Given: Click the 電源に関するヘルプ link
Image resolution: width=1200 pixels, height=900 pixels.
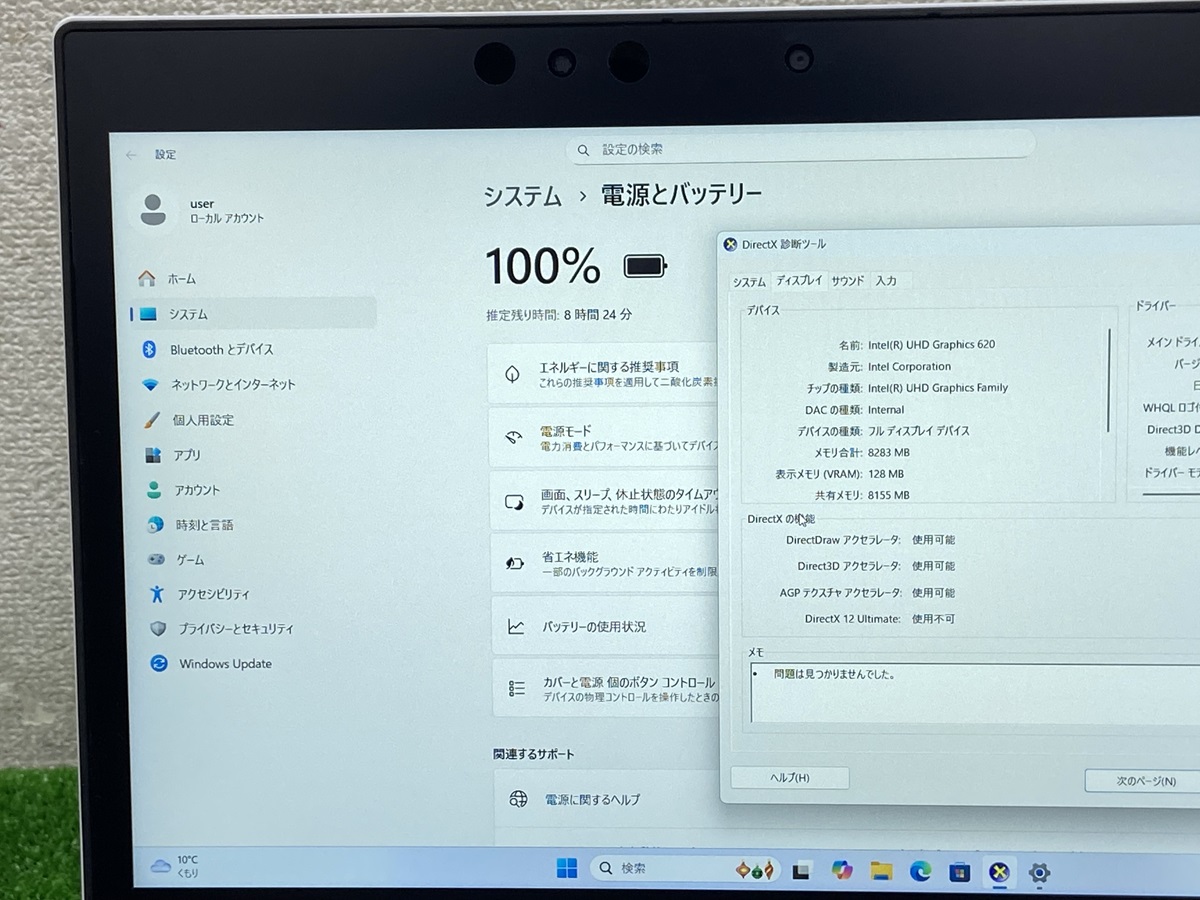Looking at the screenshot, I should (x=592, y=800).
